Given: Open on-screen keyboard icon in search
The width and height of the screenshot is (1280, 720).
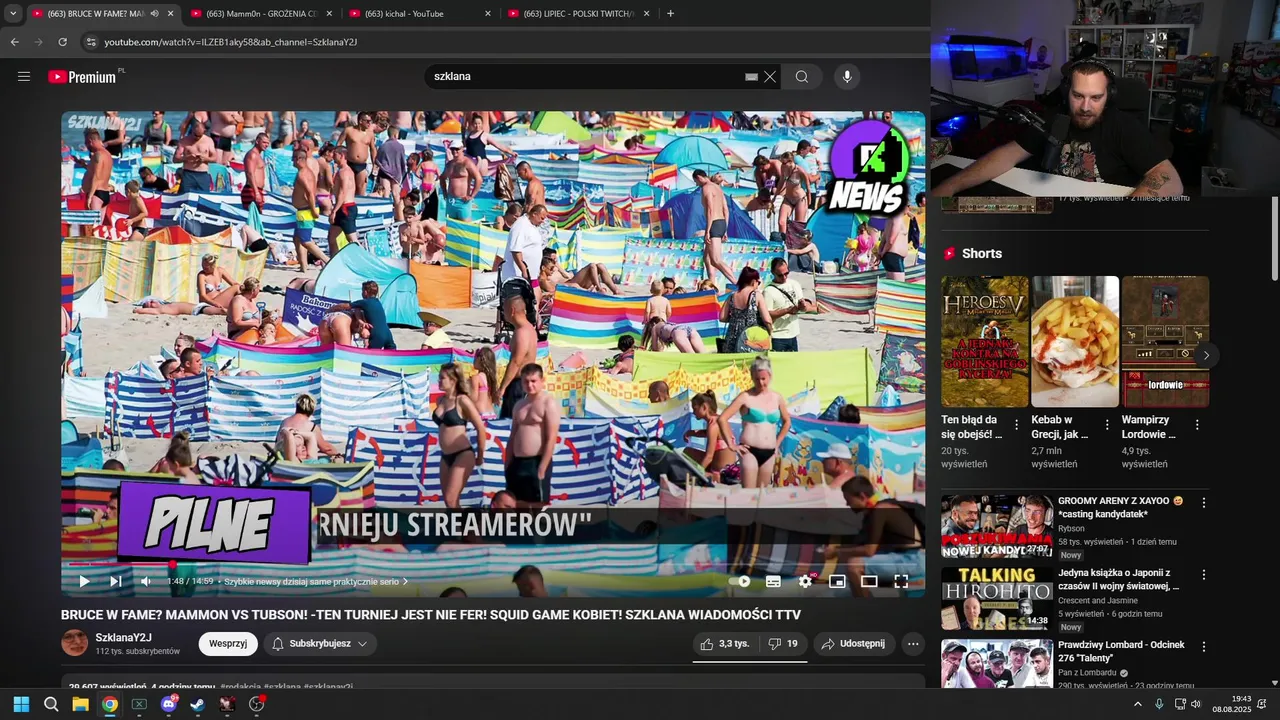Looking at the screenshot, I should coord(751,76).
